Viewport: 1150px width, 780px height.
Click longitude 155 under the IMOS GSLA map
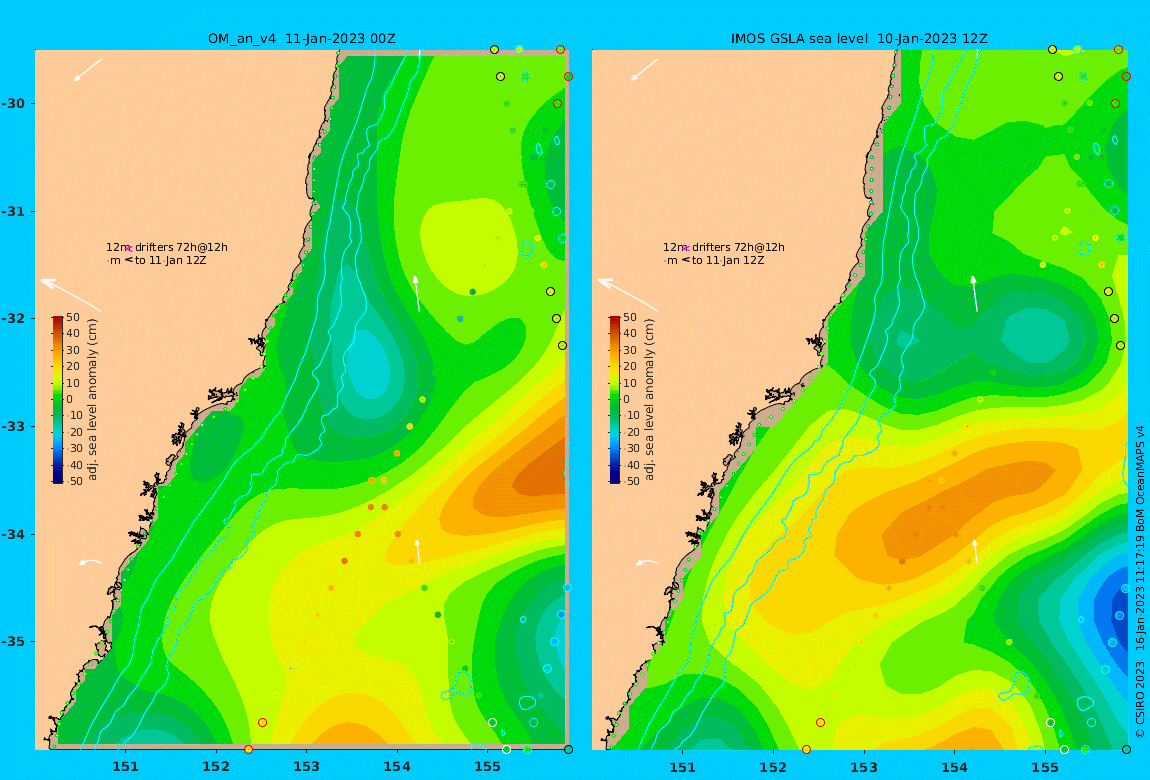click(1045, 767)
